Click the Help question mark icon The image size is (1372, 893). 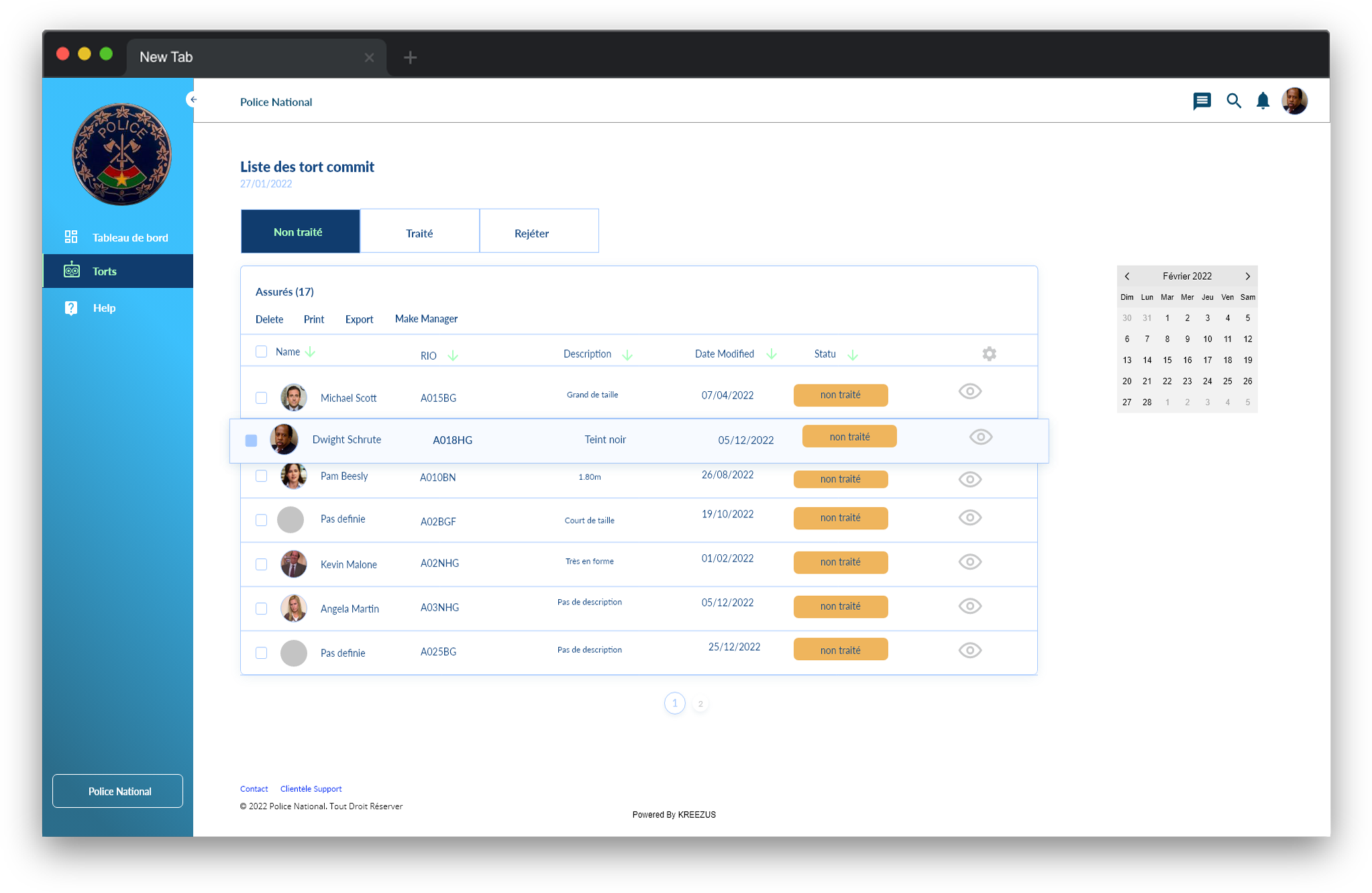pos(71,308)
